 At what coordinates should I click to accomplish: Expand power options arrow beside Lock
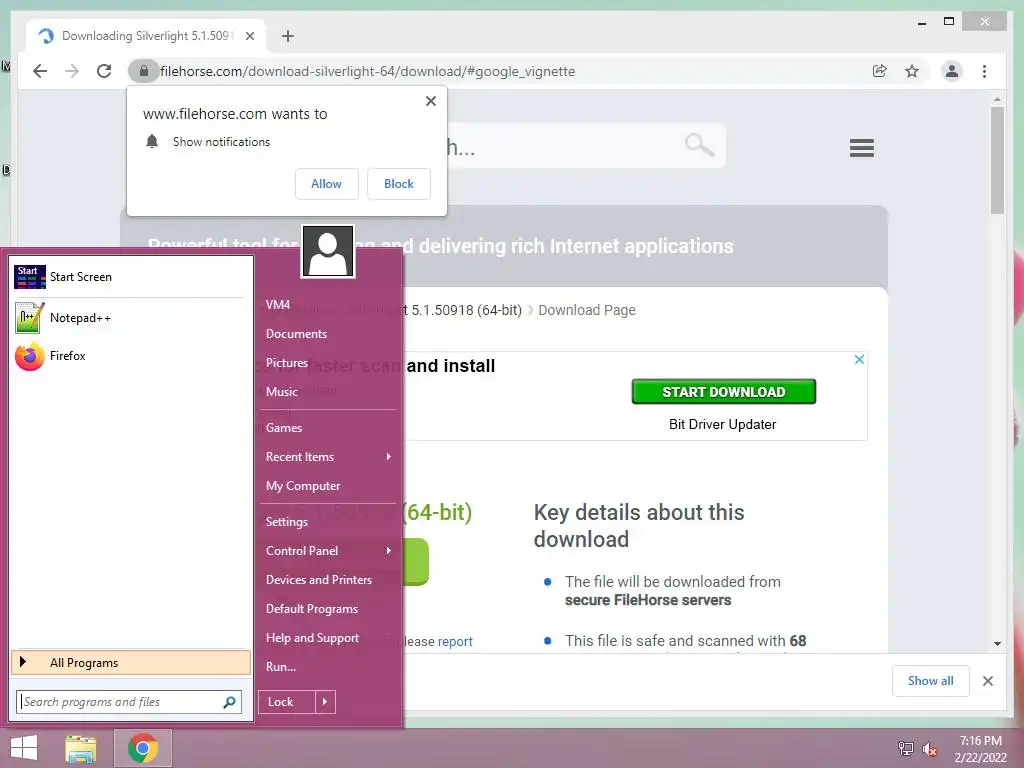point(325,702)
